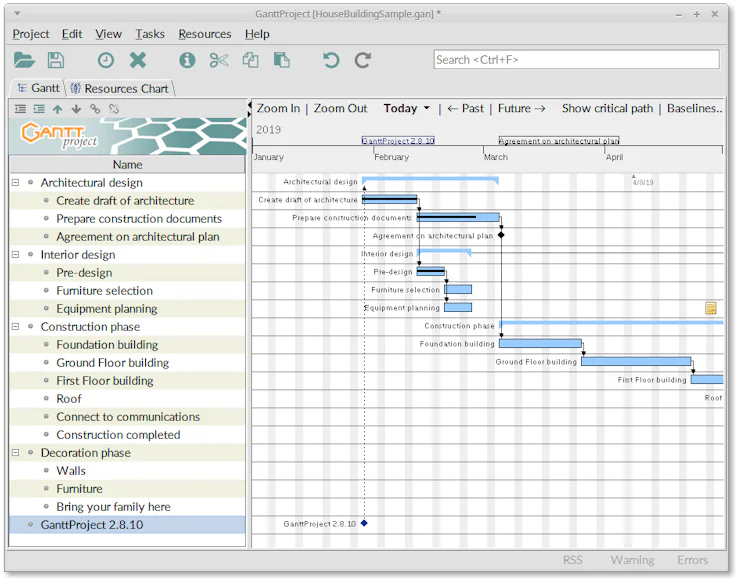Select Equipment planning task row
Image resolution: width=736 pixels, height=579 pixels.
pos(127,309)
